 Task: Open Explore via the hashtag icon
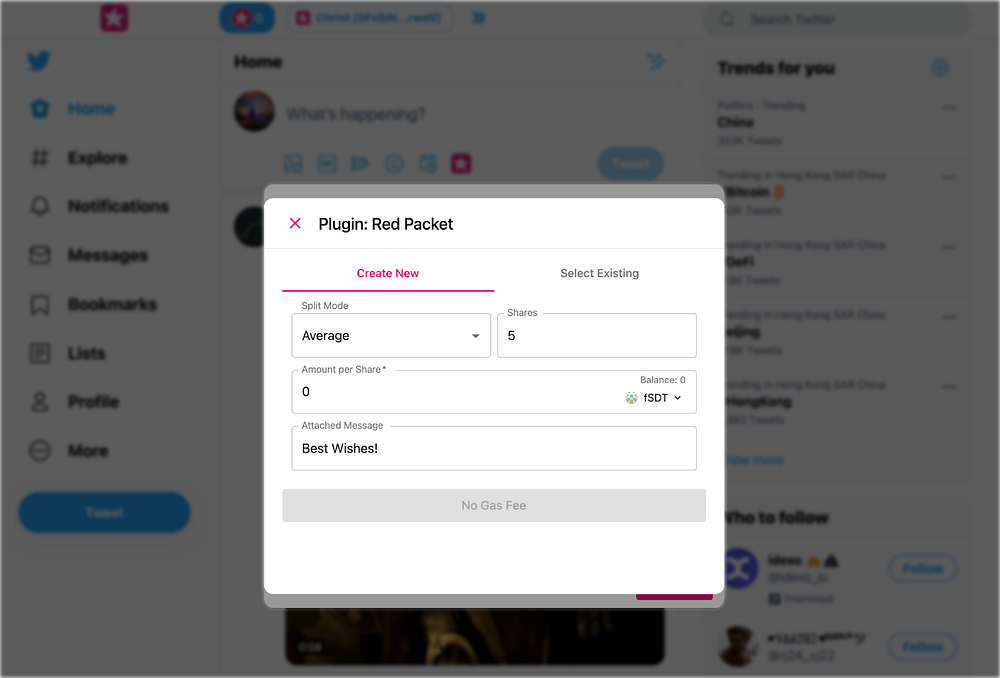point(40,158)
